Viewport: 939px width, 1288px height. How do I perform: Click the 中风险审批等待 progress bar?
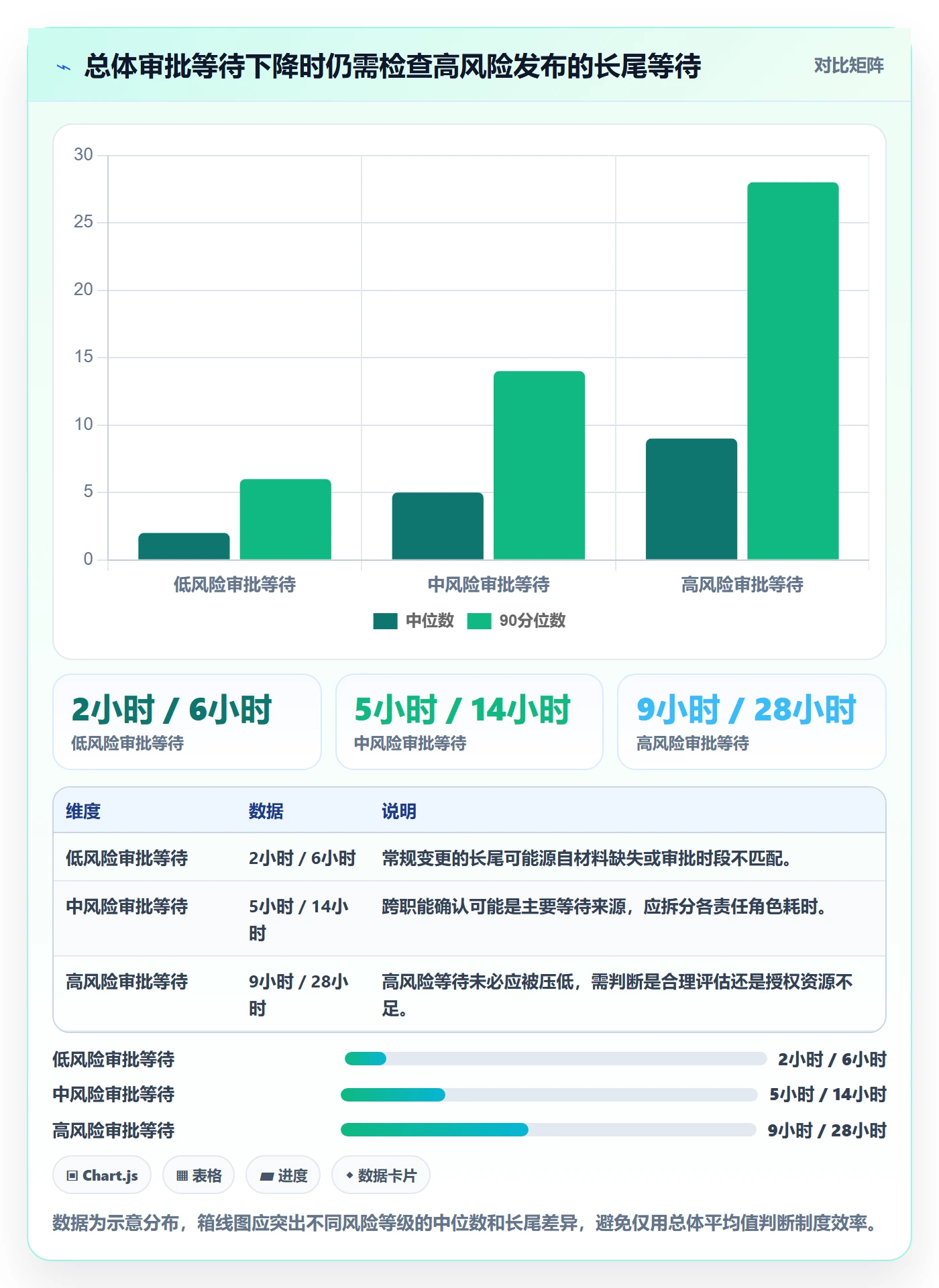[549, 1095]
